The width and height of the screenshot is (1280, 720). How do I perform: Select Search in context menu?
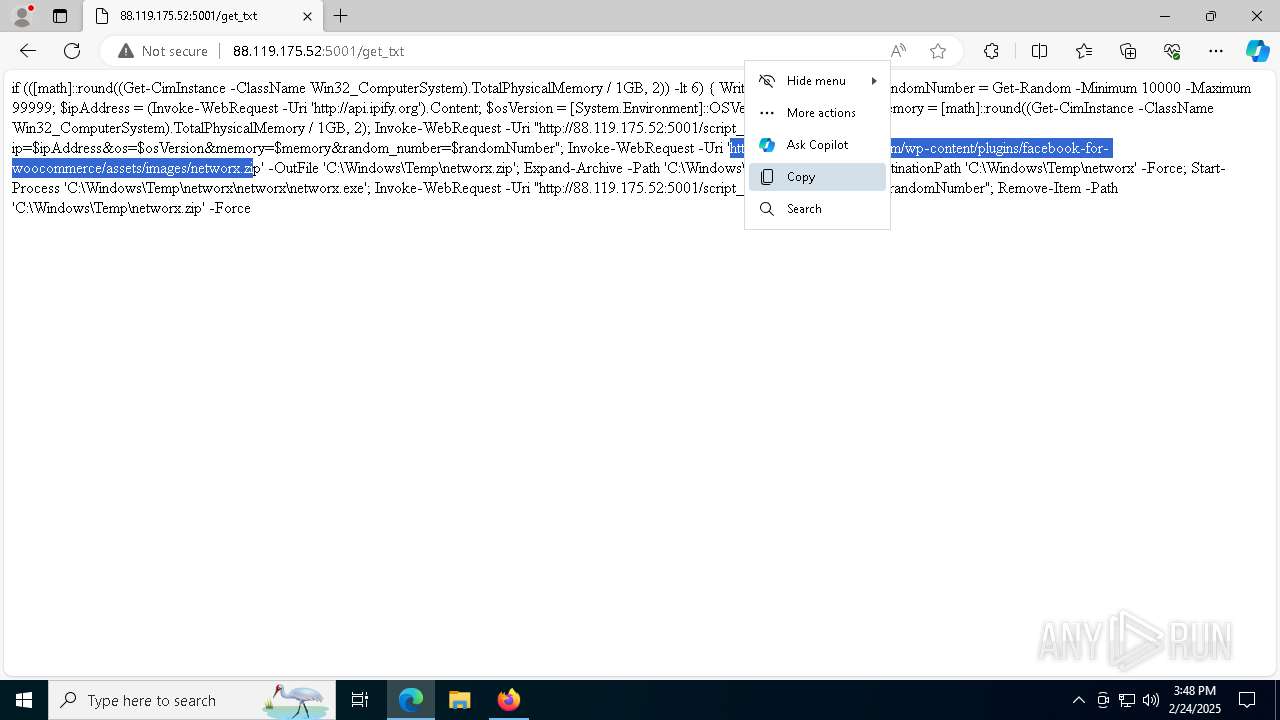[x=817, y=209]
